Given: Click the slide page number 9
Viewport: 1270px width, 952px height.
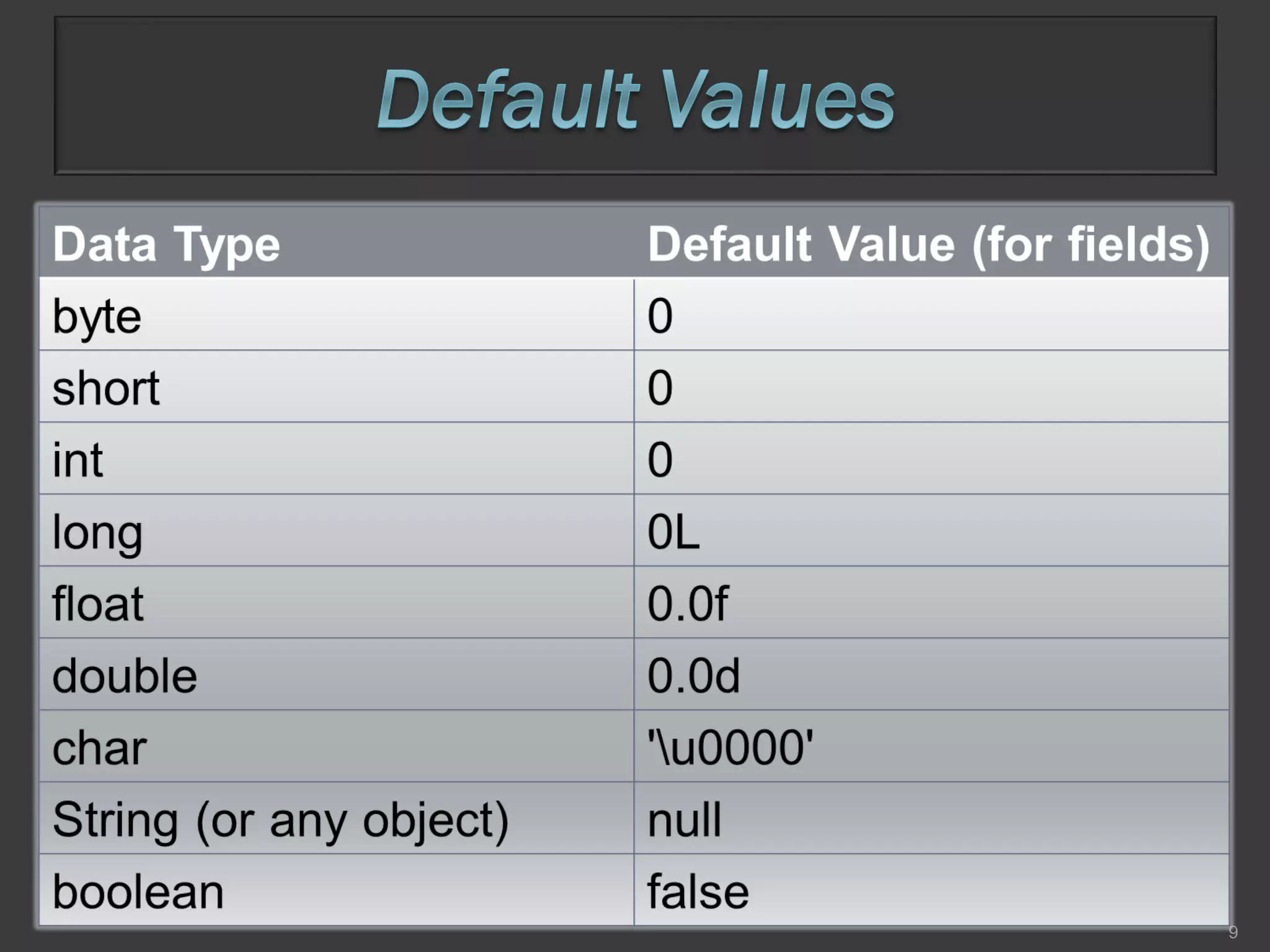Looking at the screenshot, I should pos(1233,932).
